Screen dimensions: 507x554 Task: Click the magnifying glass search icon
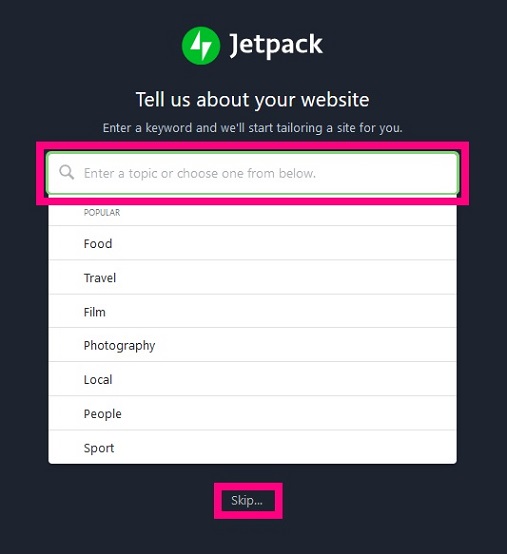66,172
